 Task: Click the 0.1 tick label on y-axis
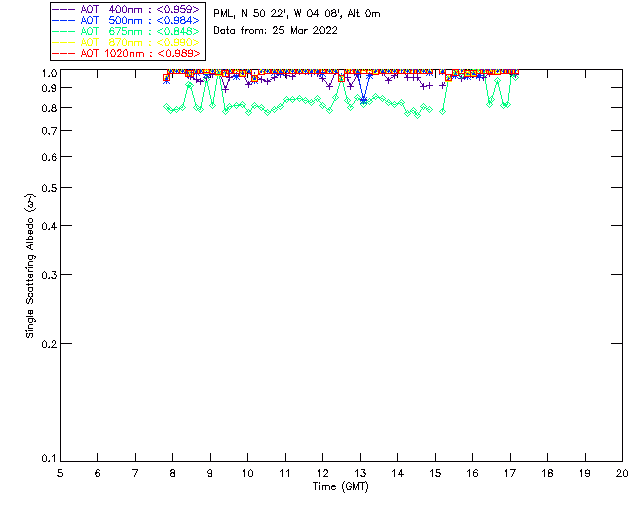(x=49, y=459)
